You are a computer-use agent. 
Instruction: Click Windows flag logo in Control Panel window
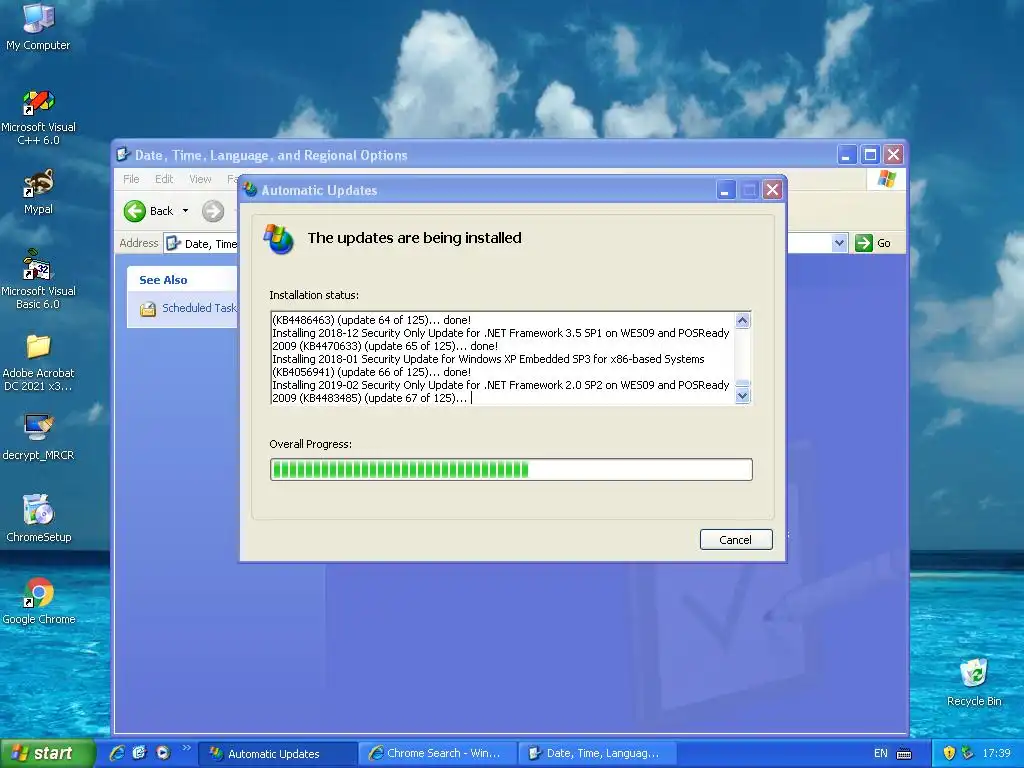tap(886, 179)
